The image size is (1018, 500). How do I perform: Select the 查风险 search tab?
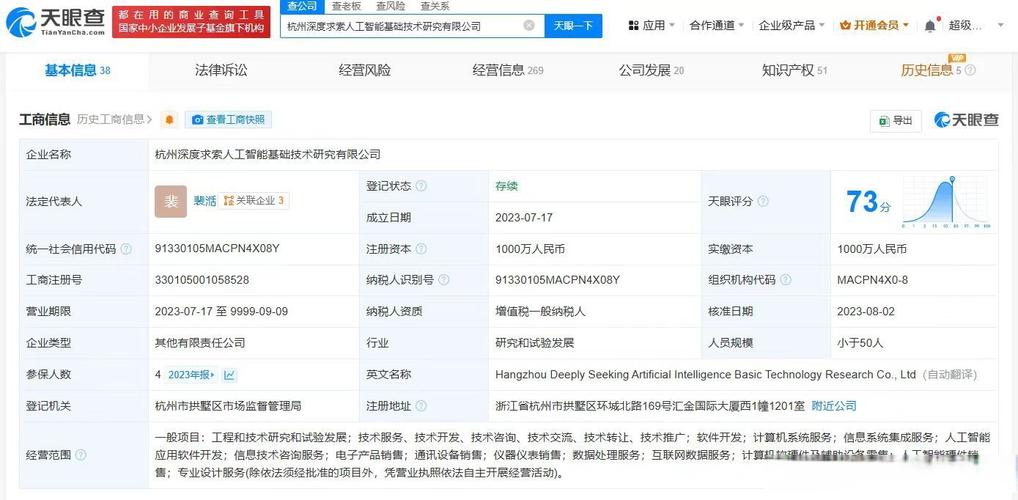[390, 6]
